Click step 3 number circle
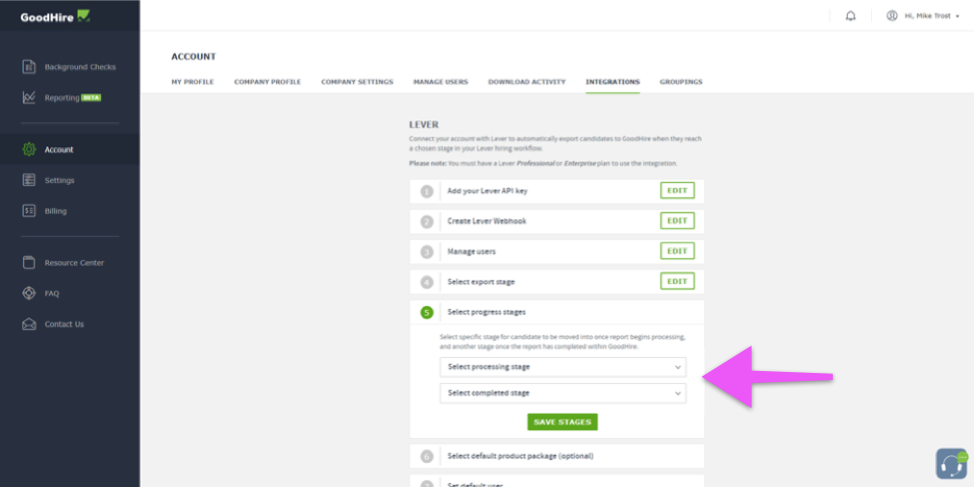The height and width of the screenshot is (487, 974). click(427, 252)
